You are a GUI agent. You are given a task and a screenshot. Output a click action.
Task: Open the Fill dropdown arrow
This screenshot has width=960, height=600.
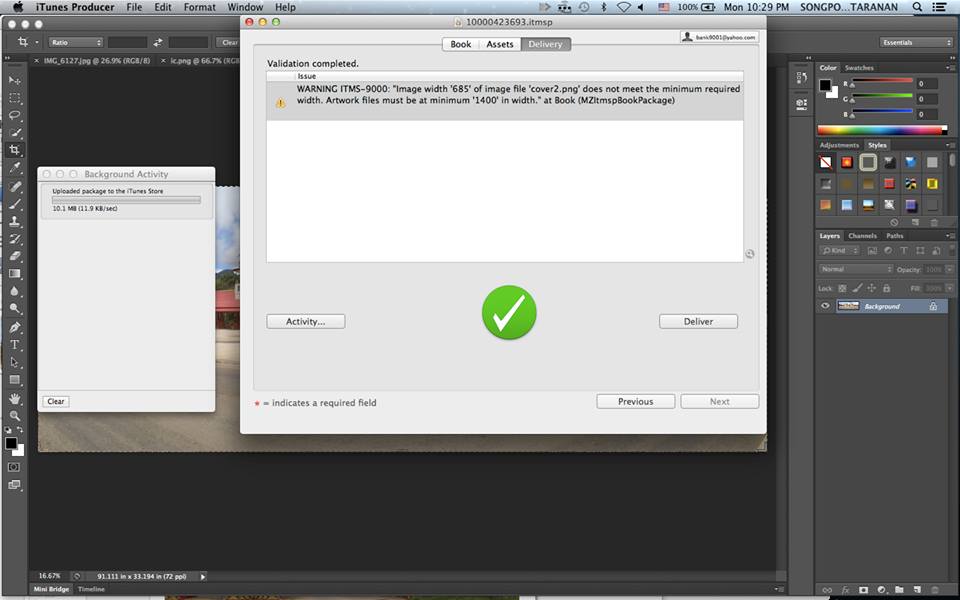[x=949, y=288]
